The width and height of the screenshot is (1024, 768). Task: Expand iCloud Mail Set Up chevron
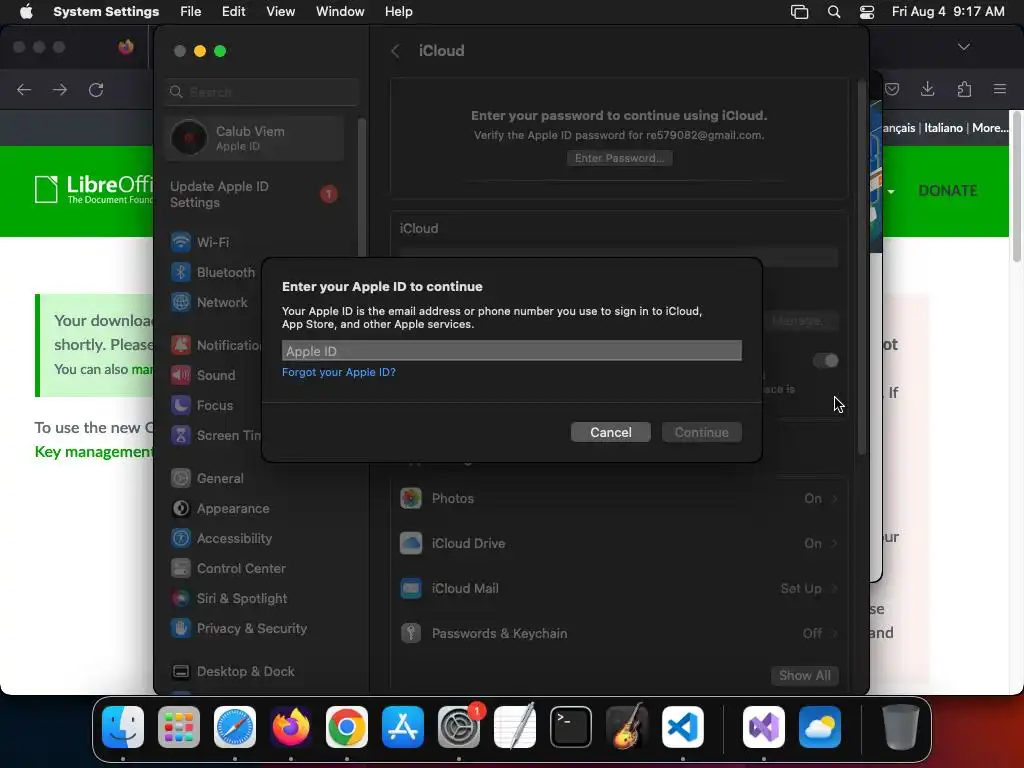835,588
